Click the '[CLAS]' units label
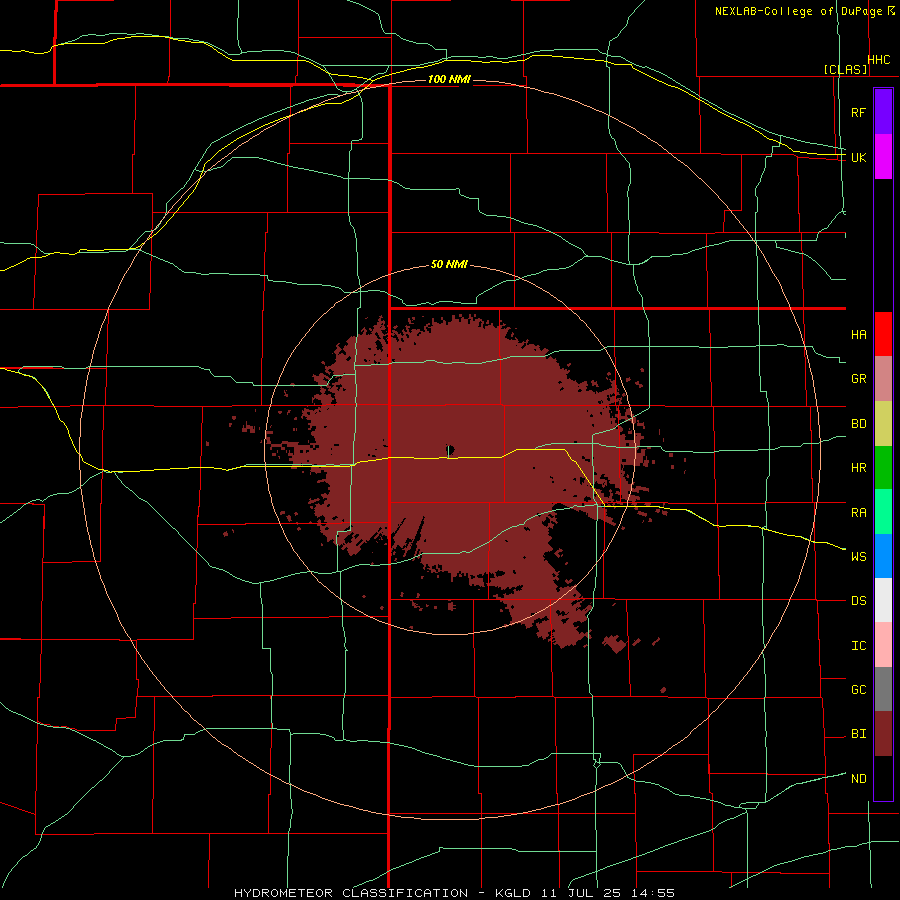 (x=845, y=70)
